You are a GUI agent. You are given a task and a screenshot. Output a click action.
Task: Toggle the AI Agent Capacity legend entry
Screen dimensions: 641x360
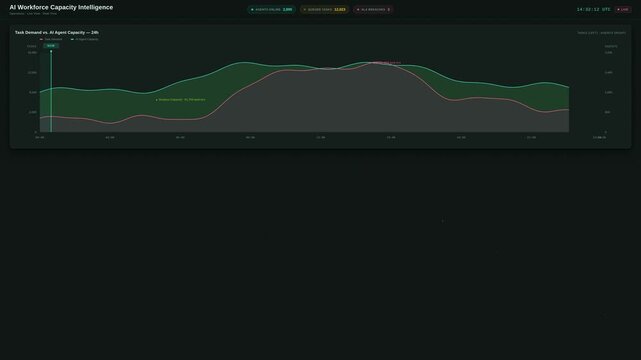tap(85, 39)
